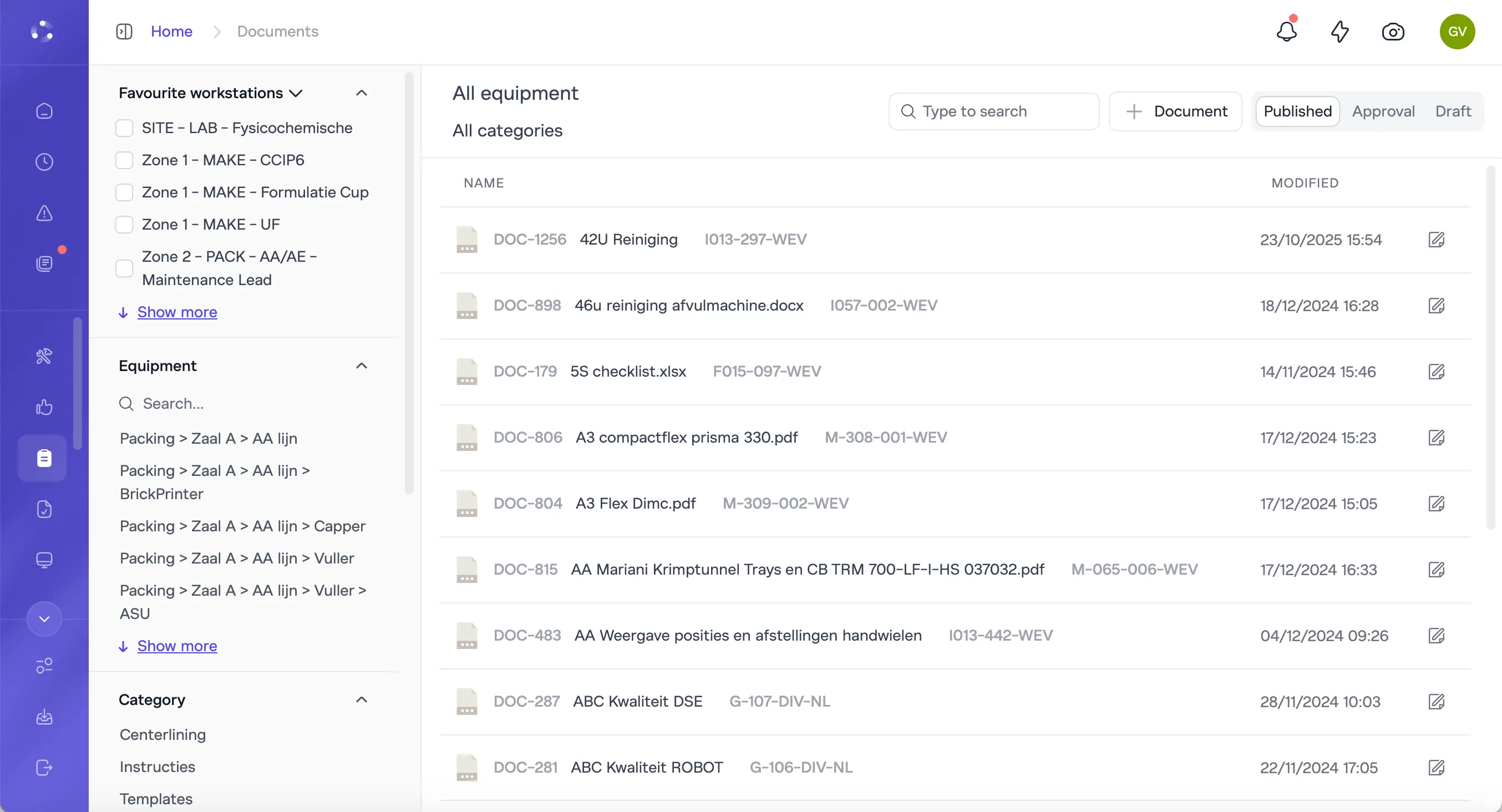Check Zone 2 - PACK - AA/AE Maintenance Lead
Image resolution: width=1502 pixels, height=812 pixels.
coord(124,268)
